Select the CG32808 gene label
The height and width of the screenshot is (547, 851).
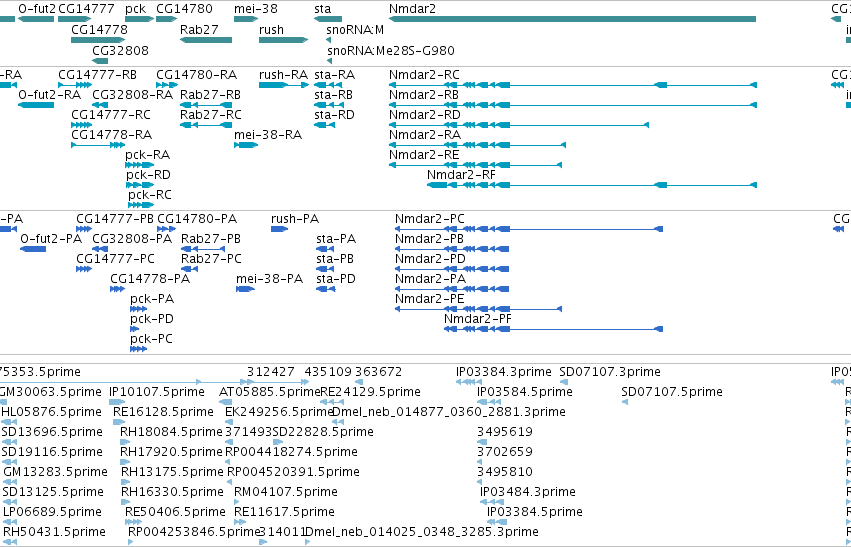120,50
